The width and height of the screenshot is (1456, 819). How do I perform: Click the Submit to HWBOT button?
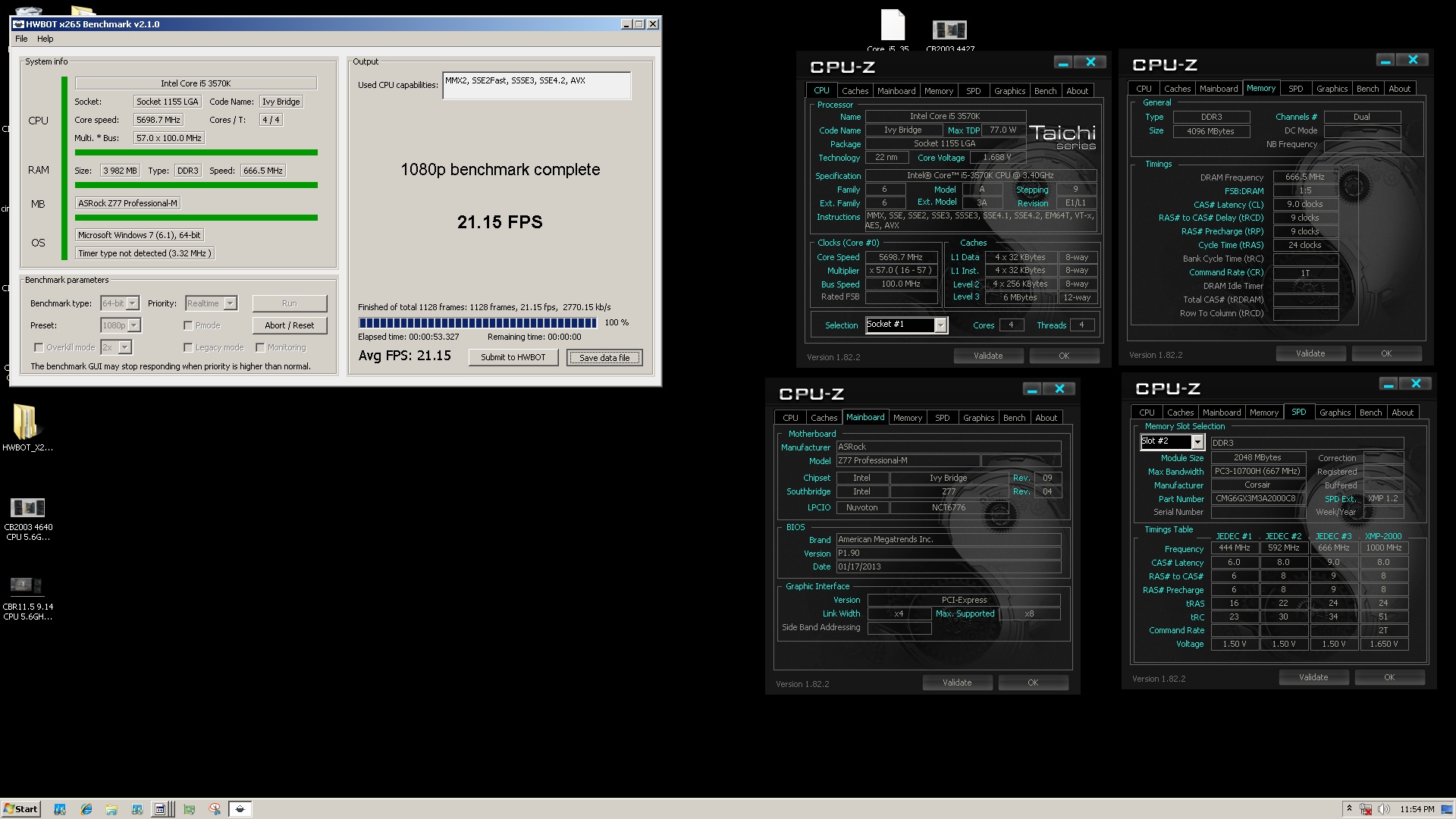click(513, 357)
